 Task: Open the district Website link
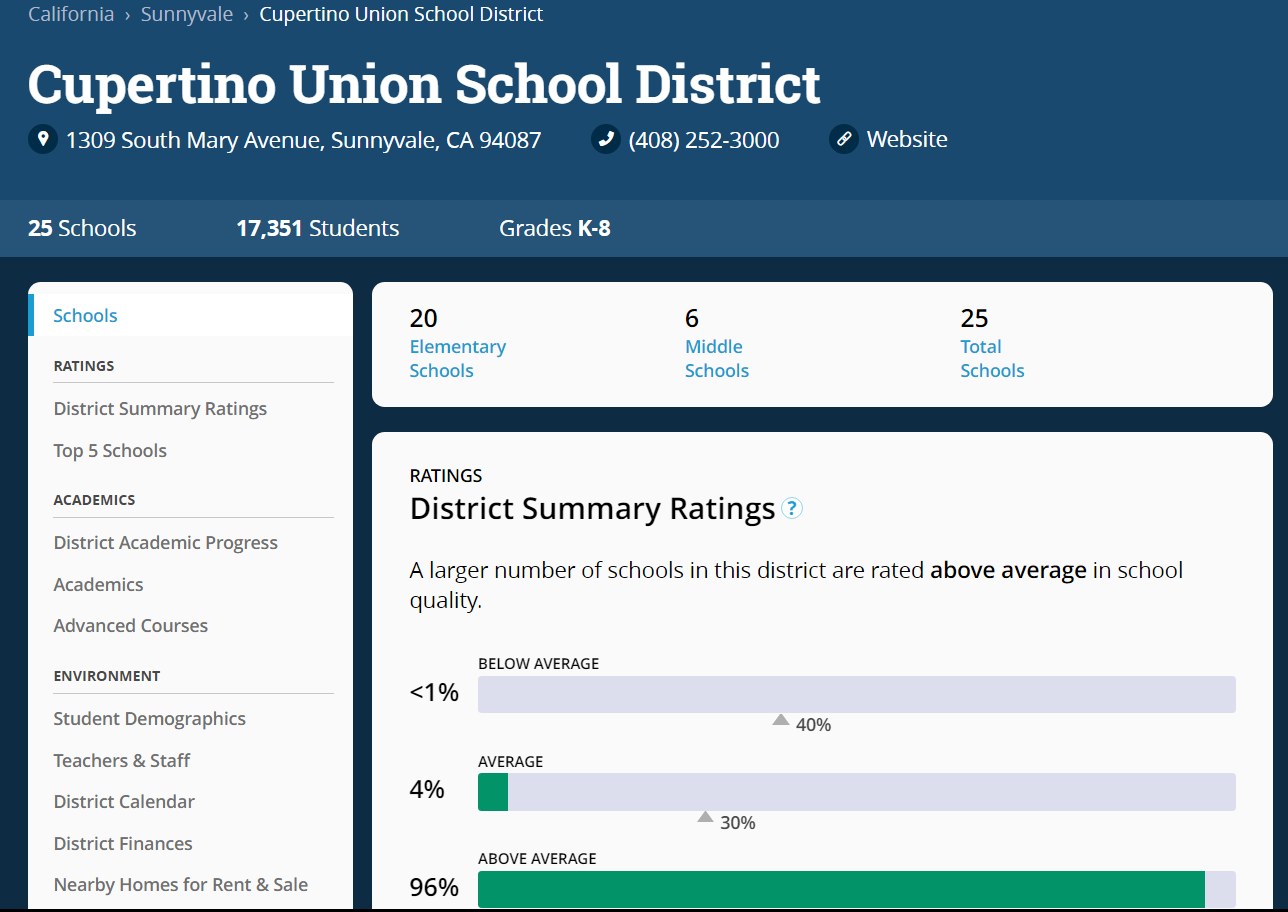click(x=907, y=139)
